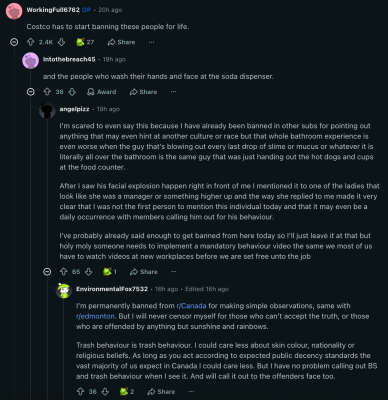Share EnvironmentalFox7532's comment
Image resolution: width=388 pixels, height=400 pixels.
coord(161,391)
